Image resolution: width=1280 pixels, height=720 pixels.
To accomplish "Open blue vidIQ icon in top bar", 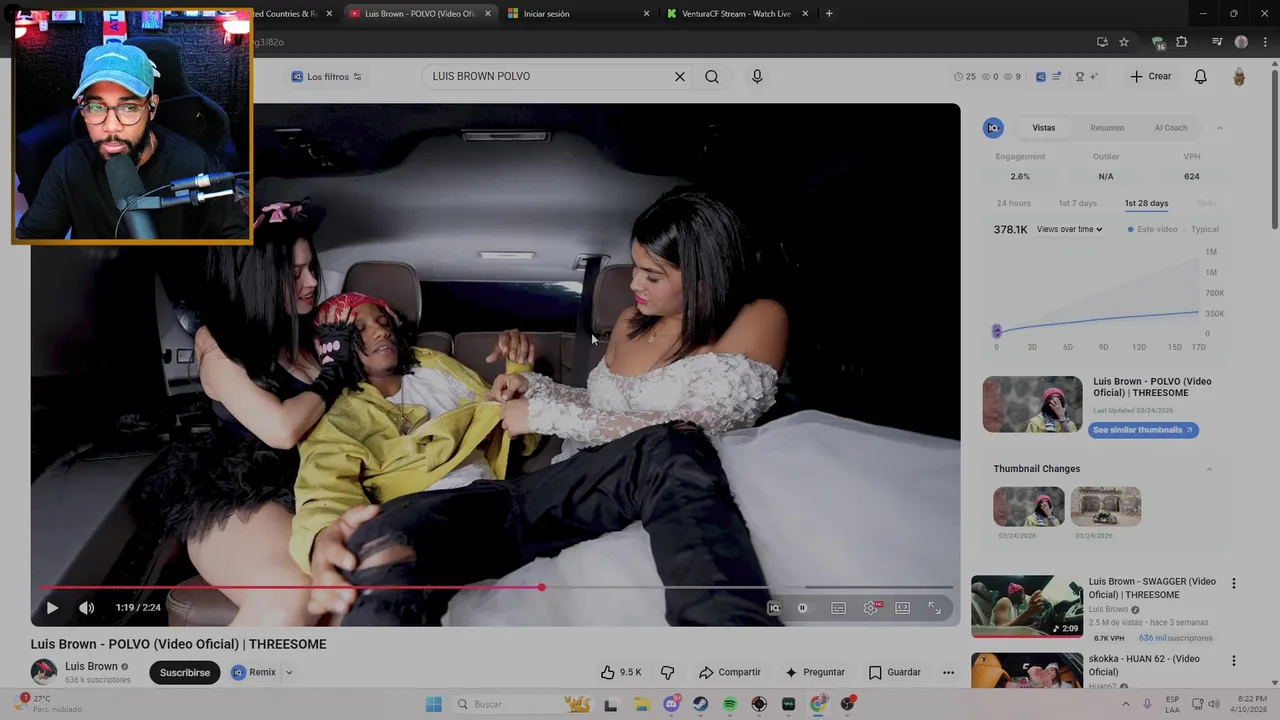I will coord(1041,77).
